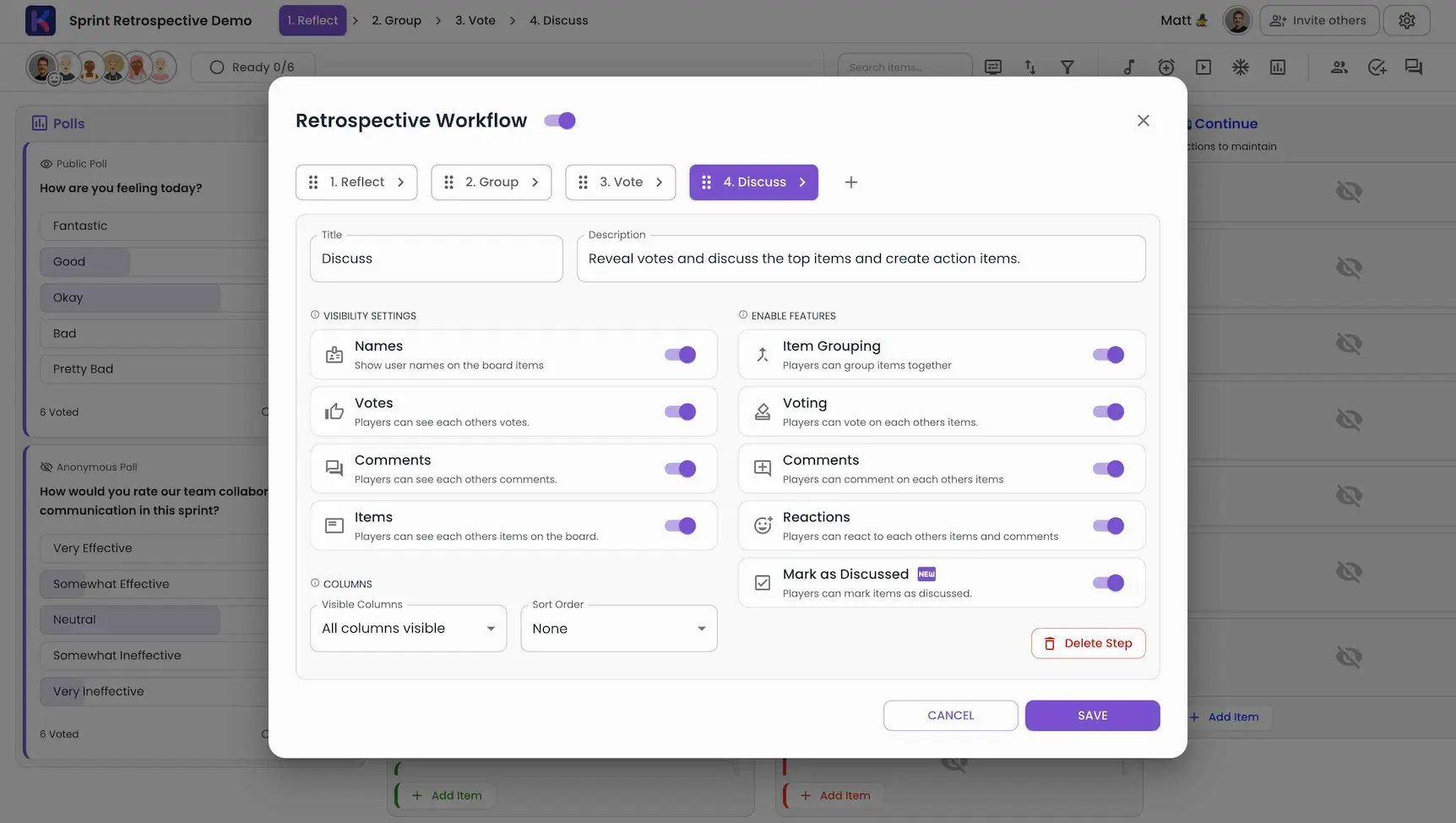The image size is (1456, 823).
Task: Click the Cancel button
Action: [x=950, y=716]
